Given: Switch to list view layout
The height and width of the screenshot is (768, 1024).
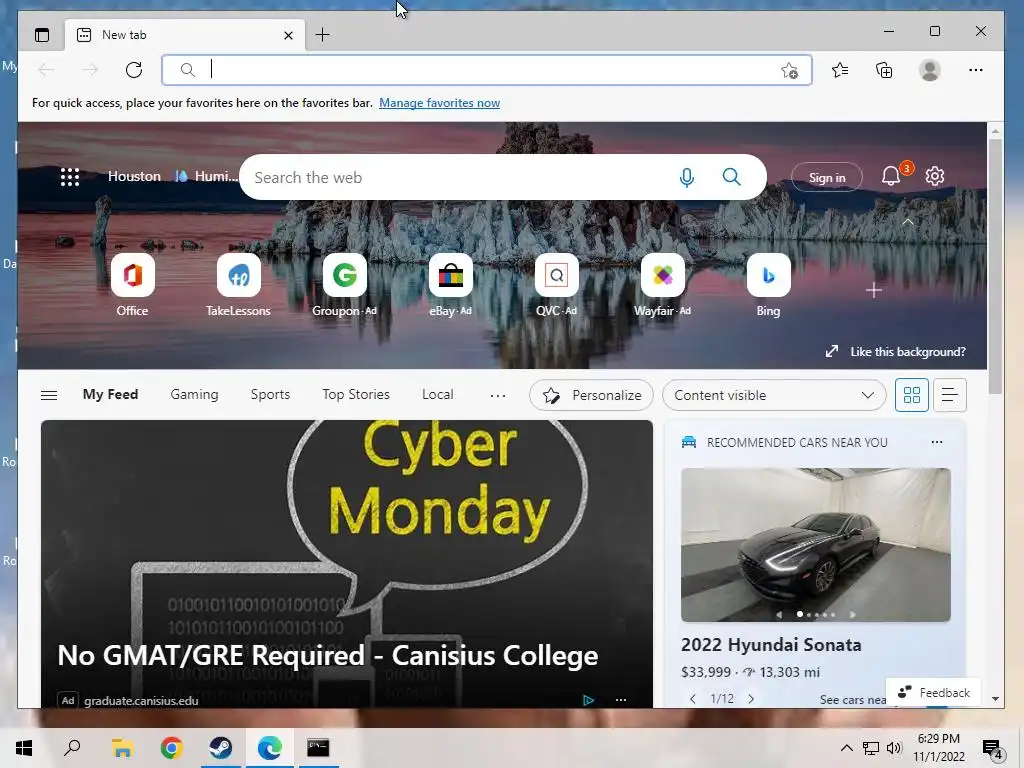Looking at the screenshot, I should tap(950, 395).
